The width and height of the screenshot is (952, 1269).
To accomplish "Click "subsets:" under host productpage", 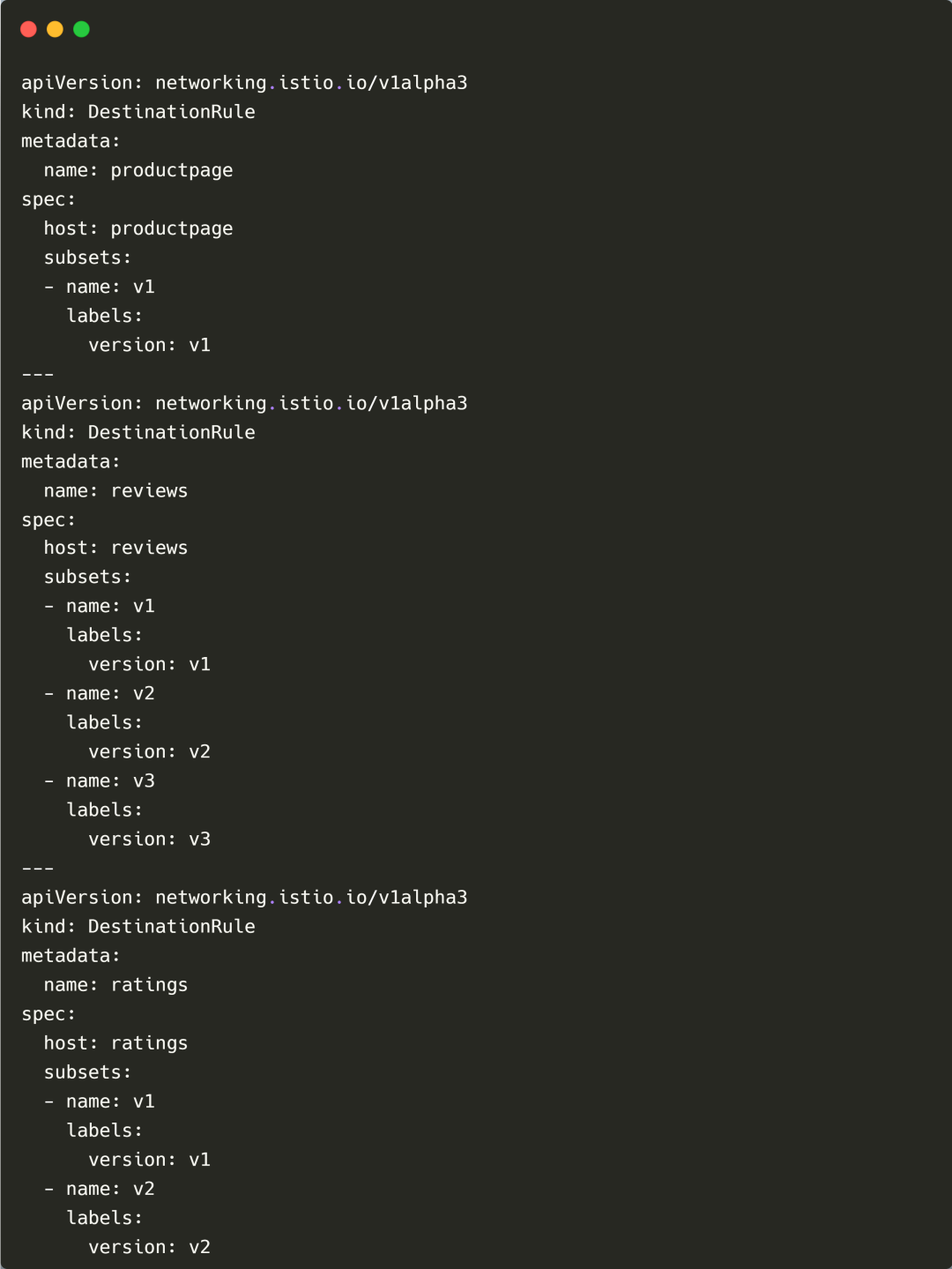I will tap(87, 258).
